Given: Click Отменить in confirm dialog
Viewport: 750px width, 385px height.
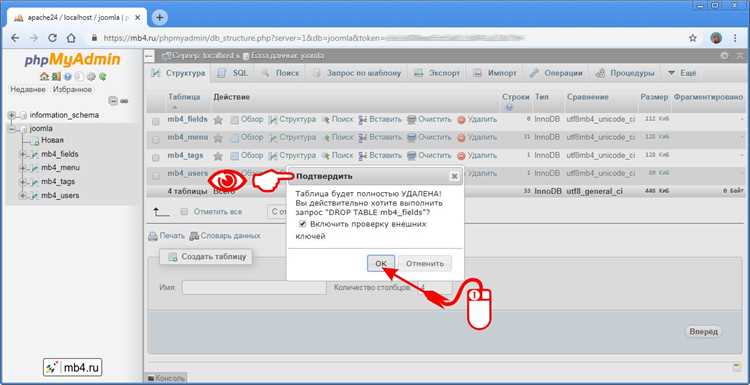Looking at the screenshot, I should pos(425,264).
